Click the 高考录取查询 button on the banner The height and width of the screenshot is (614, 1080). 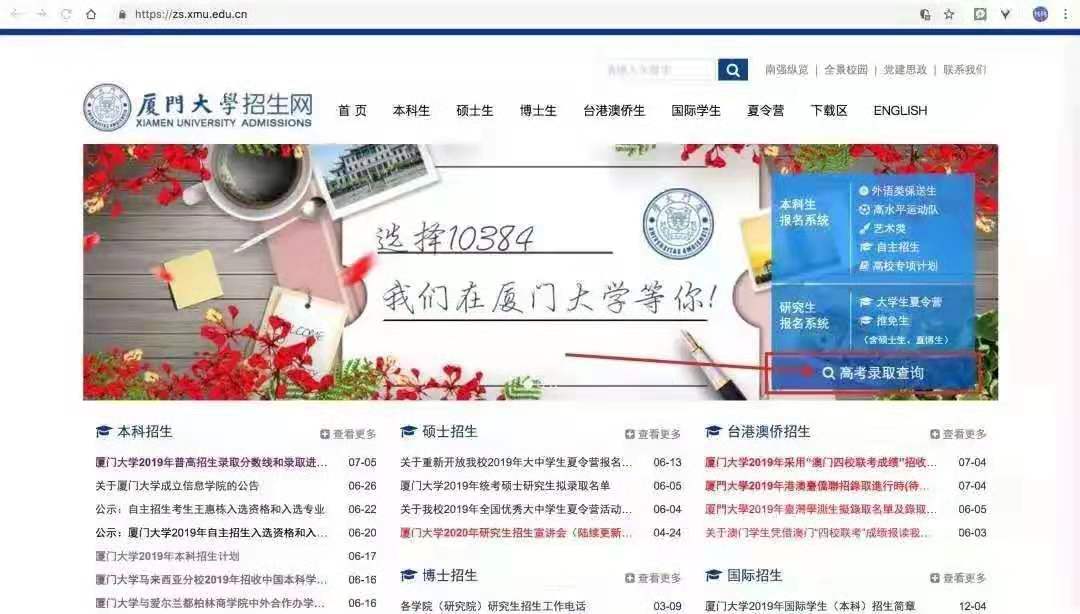tap(871, 373)
